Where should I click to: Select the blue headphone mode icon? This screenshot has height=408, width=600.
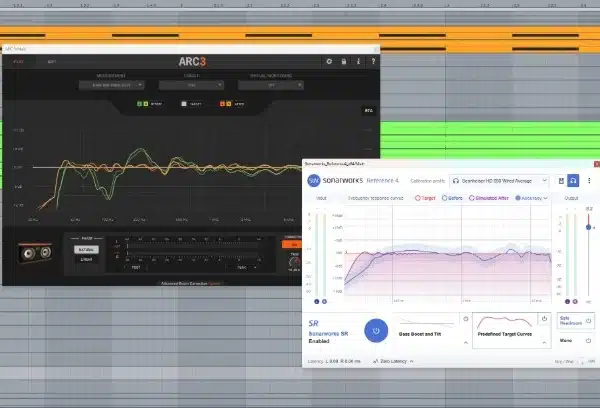pyautogui.click(x=573, y=181)
